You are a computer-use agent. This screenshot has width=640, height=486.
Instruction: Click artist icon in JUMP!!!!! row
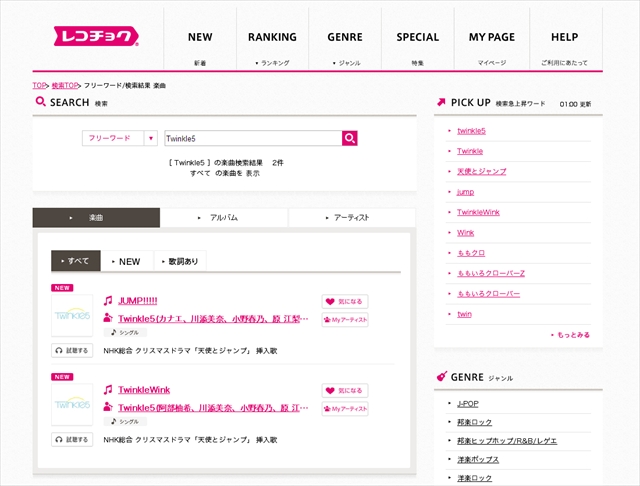pos(108,317)
